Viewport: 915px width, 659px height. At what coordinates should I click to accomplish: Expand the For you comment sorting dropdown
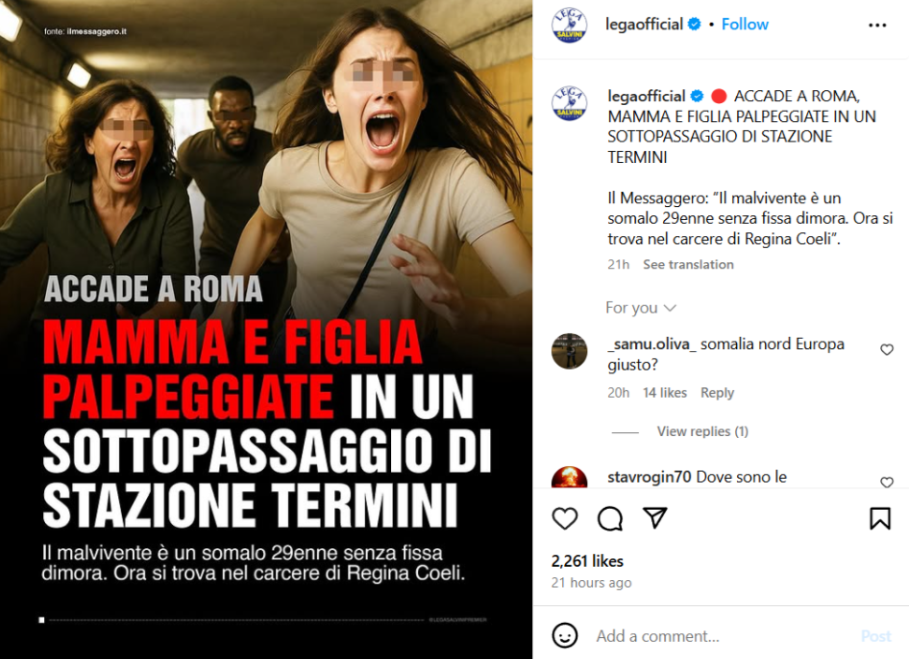tap(640, 308)
